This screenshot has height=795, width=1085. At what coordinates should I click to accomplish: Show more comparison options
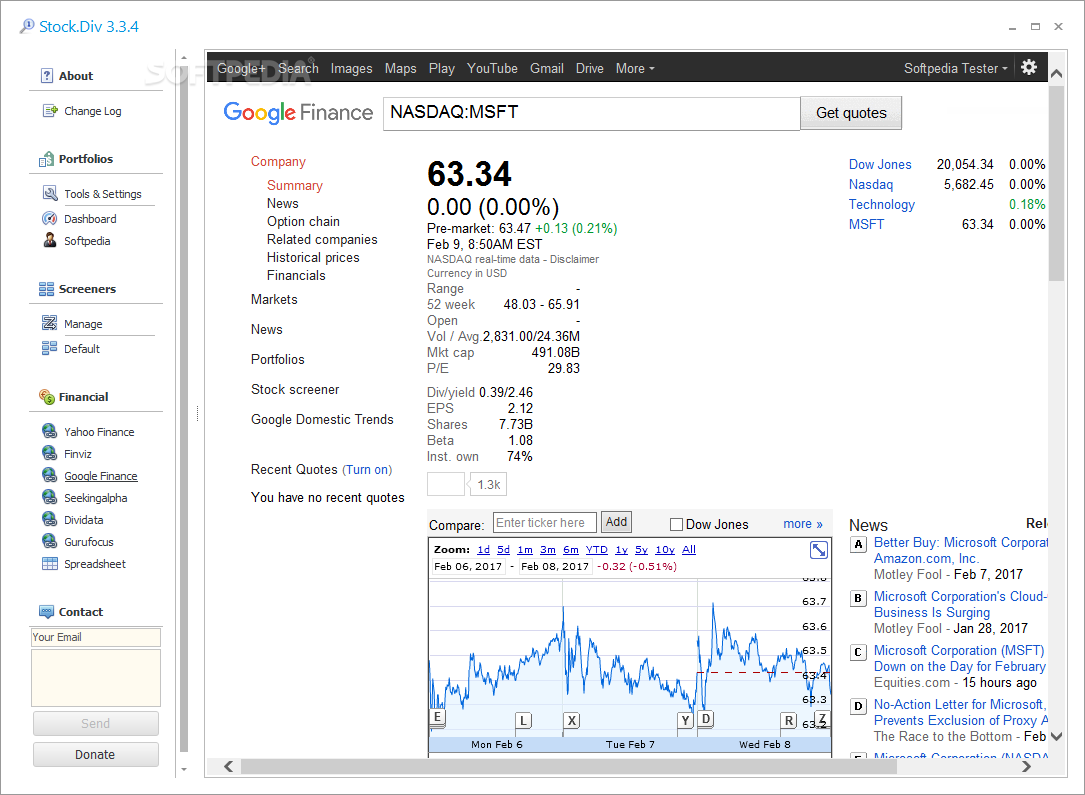(803, 524)
